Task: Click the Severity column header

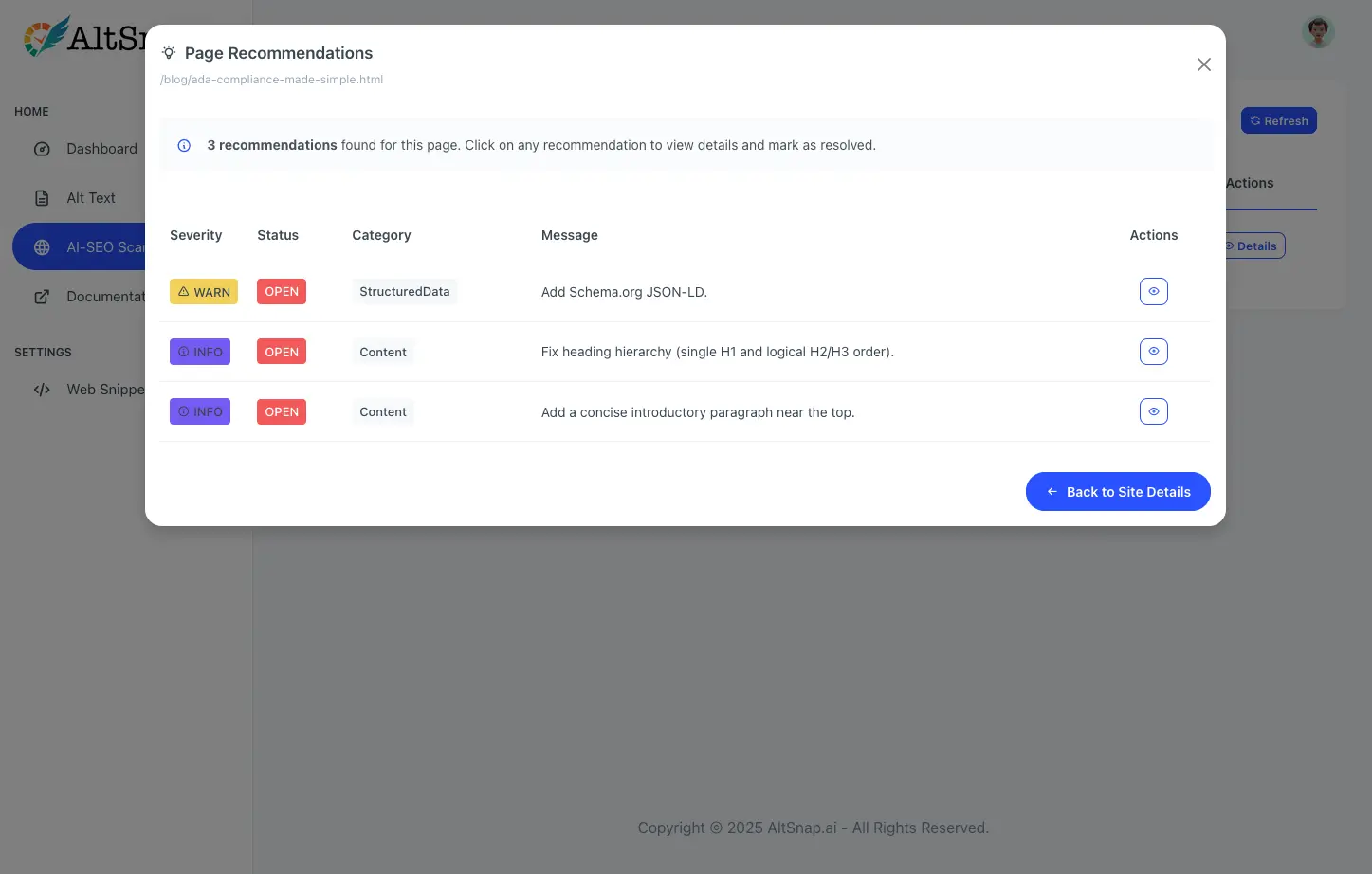Action: (196, 235)
